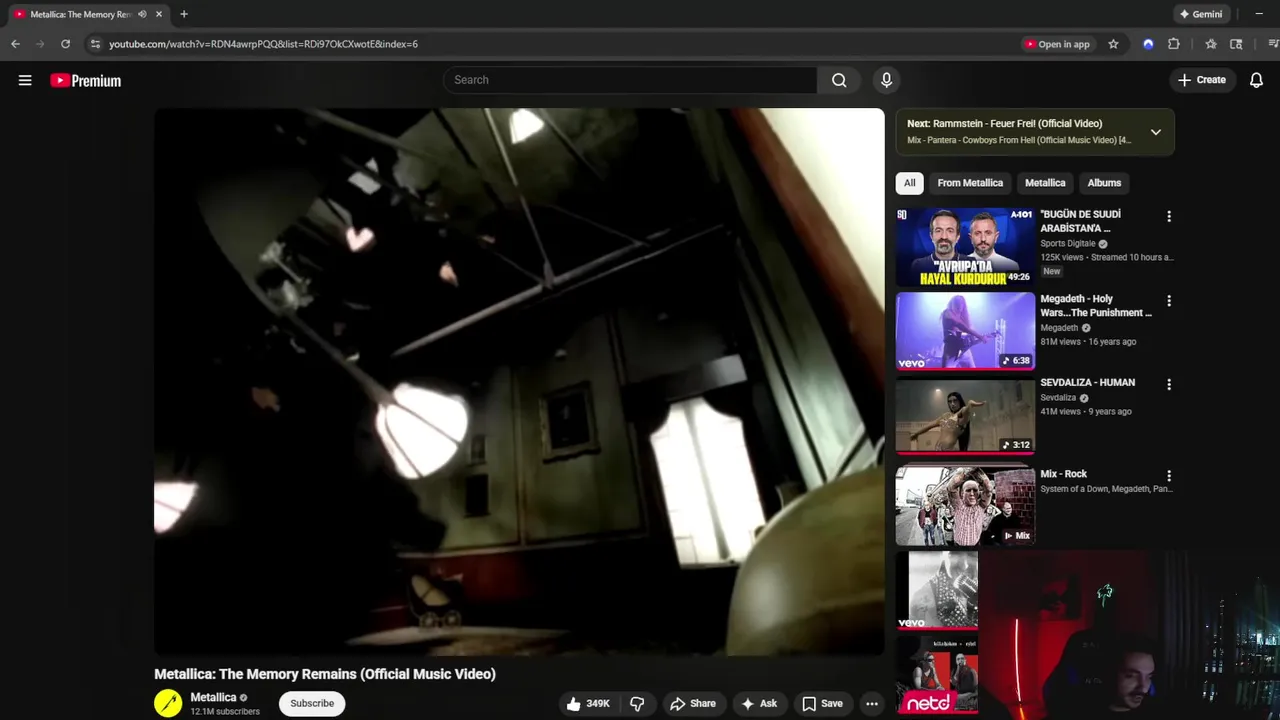Open options for Megadeth Holy Wars video
The height and width of the screenshot is (720, 1280).
[x=1168, y=301]
